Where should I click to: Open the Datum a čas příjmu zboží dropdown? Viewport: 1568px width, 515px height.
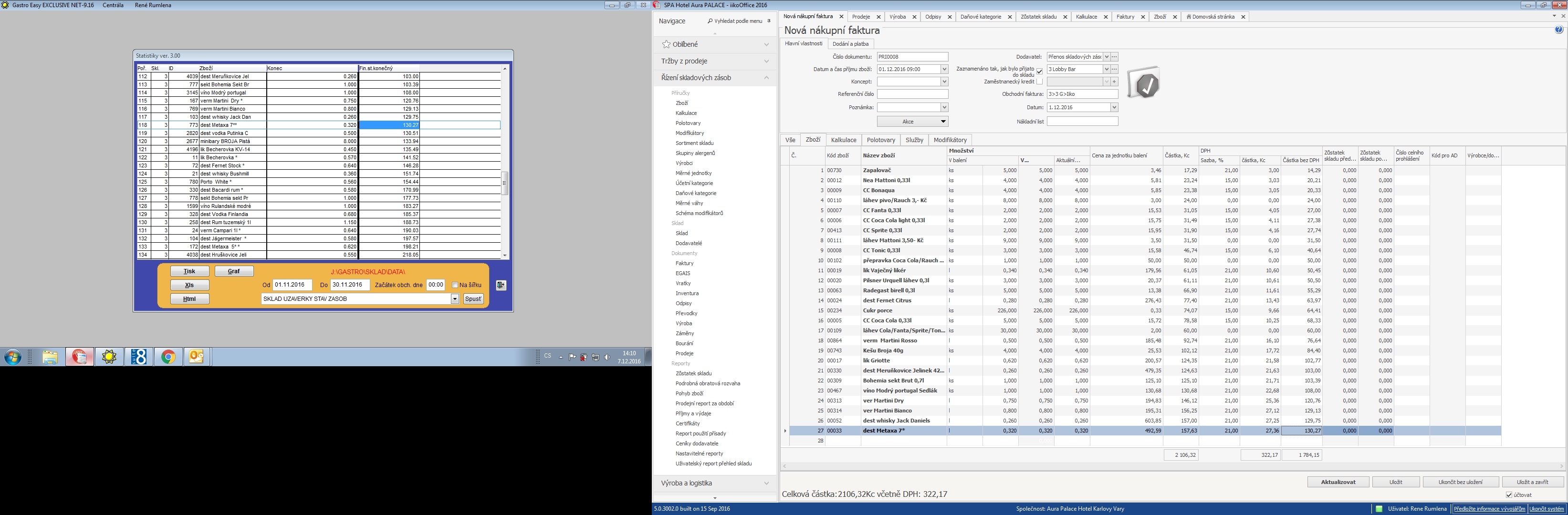pos(944,69)
